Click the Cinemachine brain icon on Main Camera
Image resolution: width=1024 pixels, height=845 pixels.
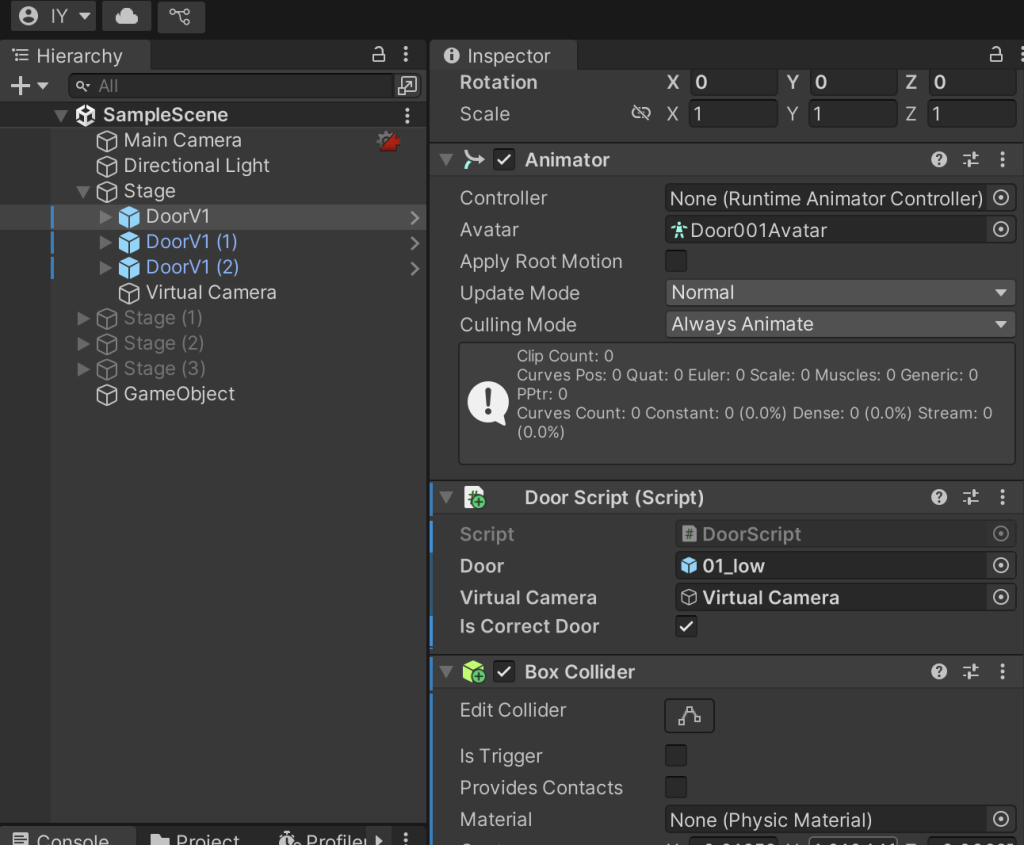(389, 140)
